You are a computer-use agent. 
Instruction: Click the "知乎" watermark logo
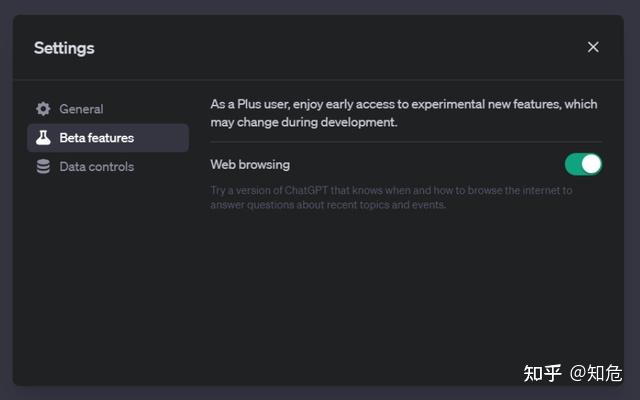click(542, 373)
